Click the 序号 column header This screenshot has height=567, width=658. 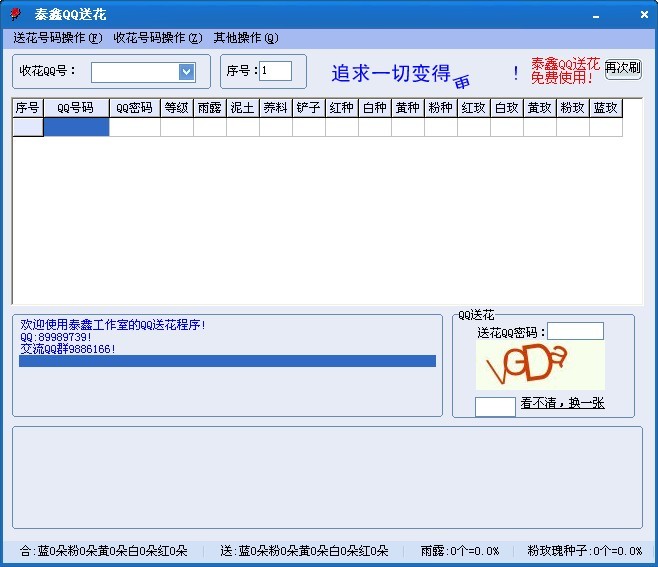(x=28, y=108)
